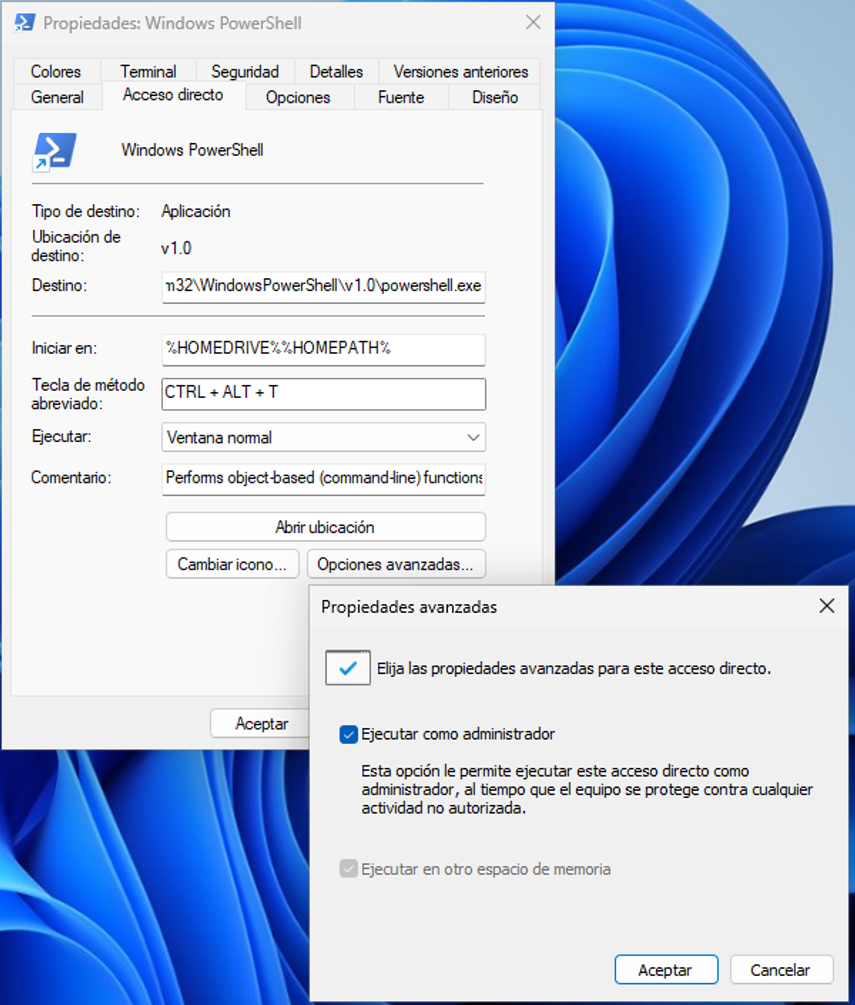Screen dimensions: 855x1005
Task: Click the Abrir ubicación button
Action: pos(326,527)
